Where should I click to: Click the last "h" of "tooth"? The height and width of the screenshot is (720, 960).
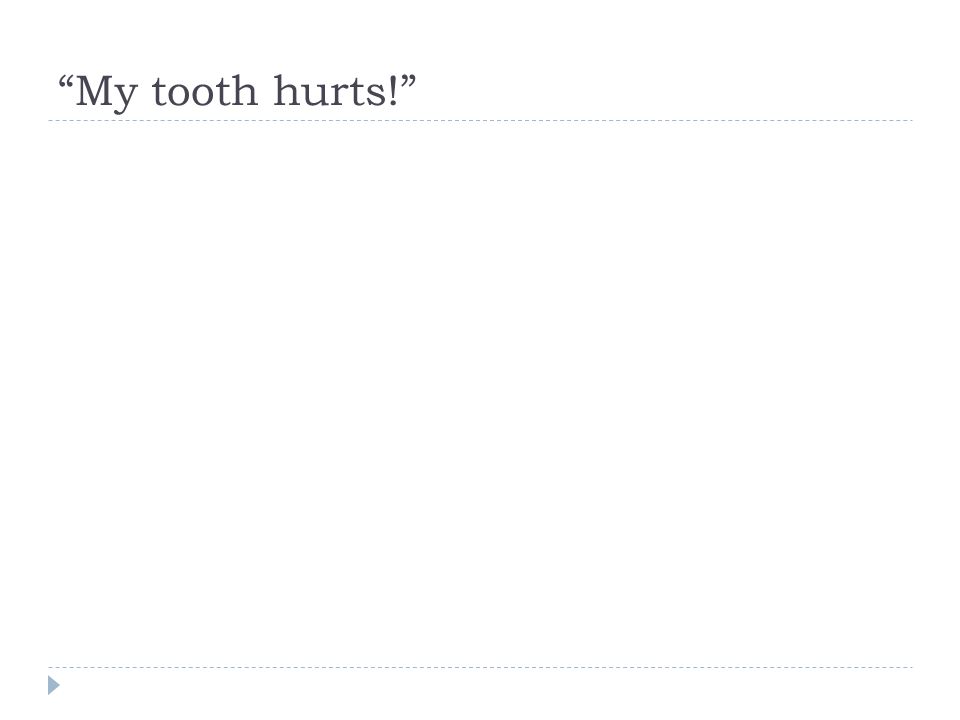point(246,90)
